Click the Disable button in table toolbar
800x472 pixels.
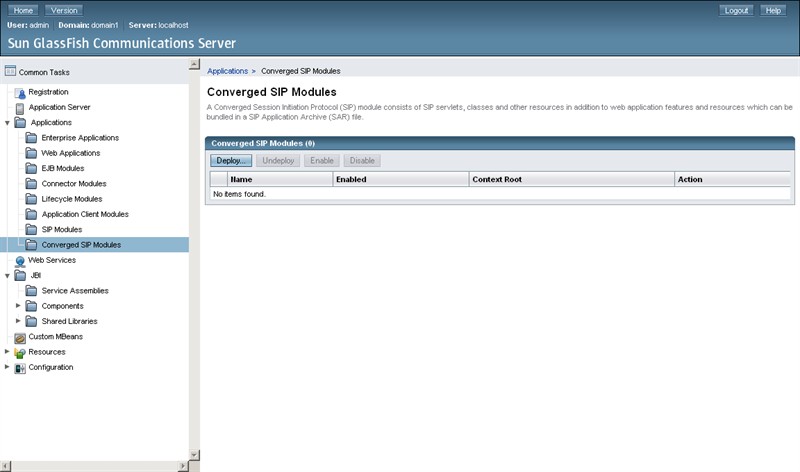click(362, 161)
